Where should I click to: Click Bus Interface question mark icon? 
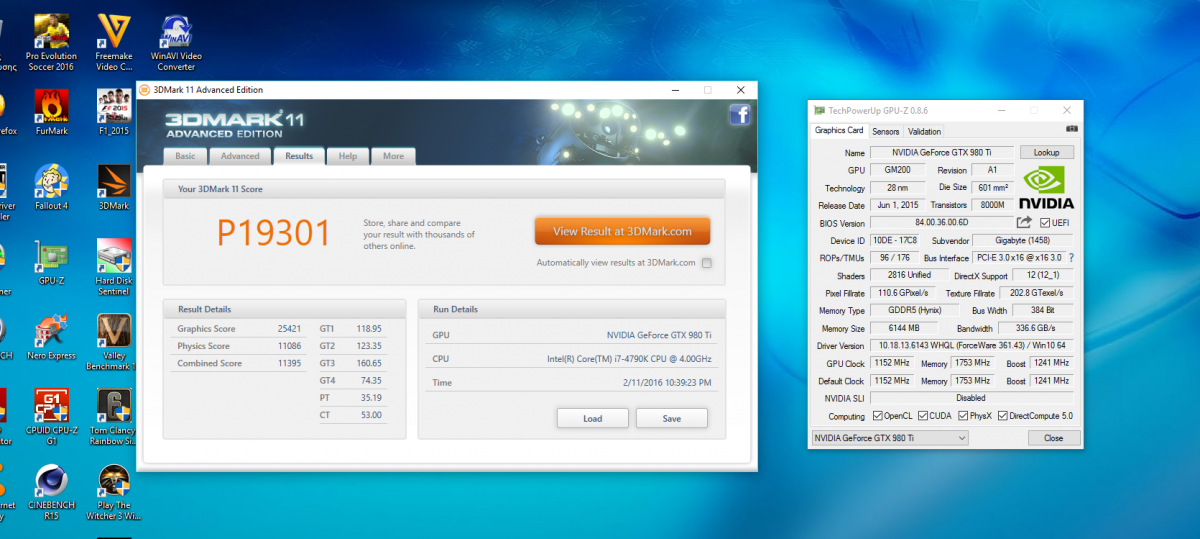tap(1071, 258)
